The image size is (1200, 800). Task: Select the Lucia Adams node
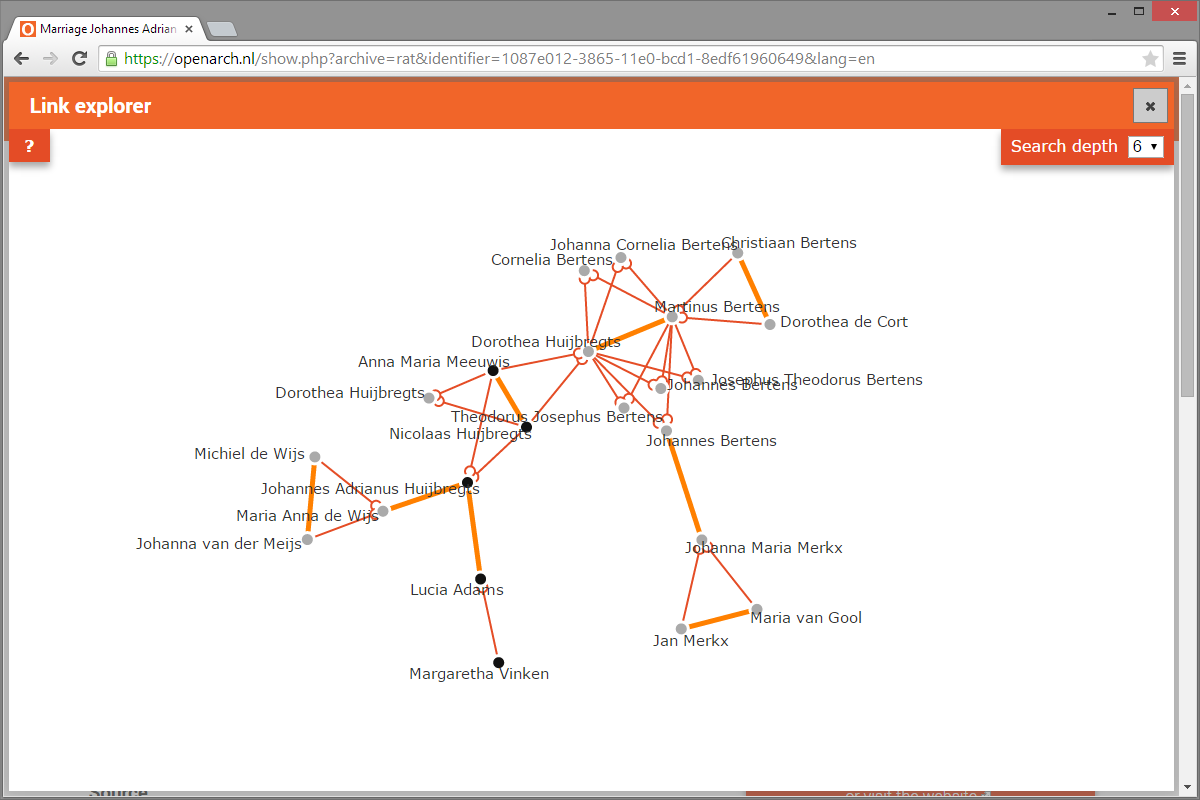coord(480,579)
